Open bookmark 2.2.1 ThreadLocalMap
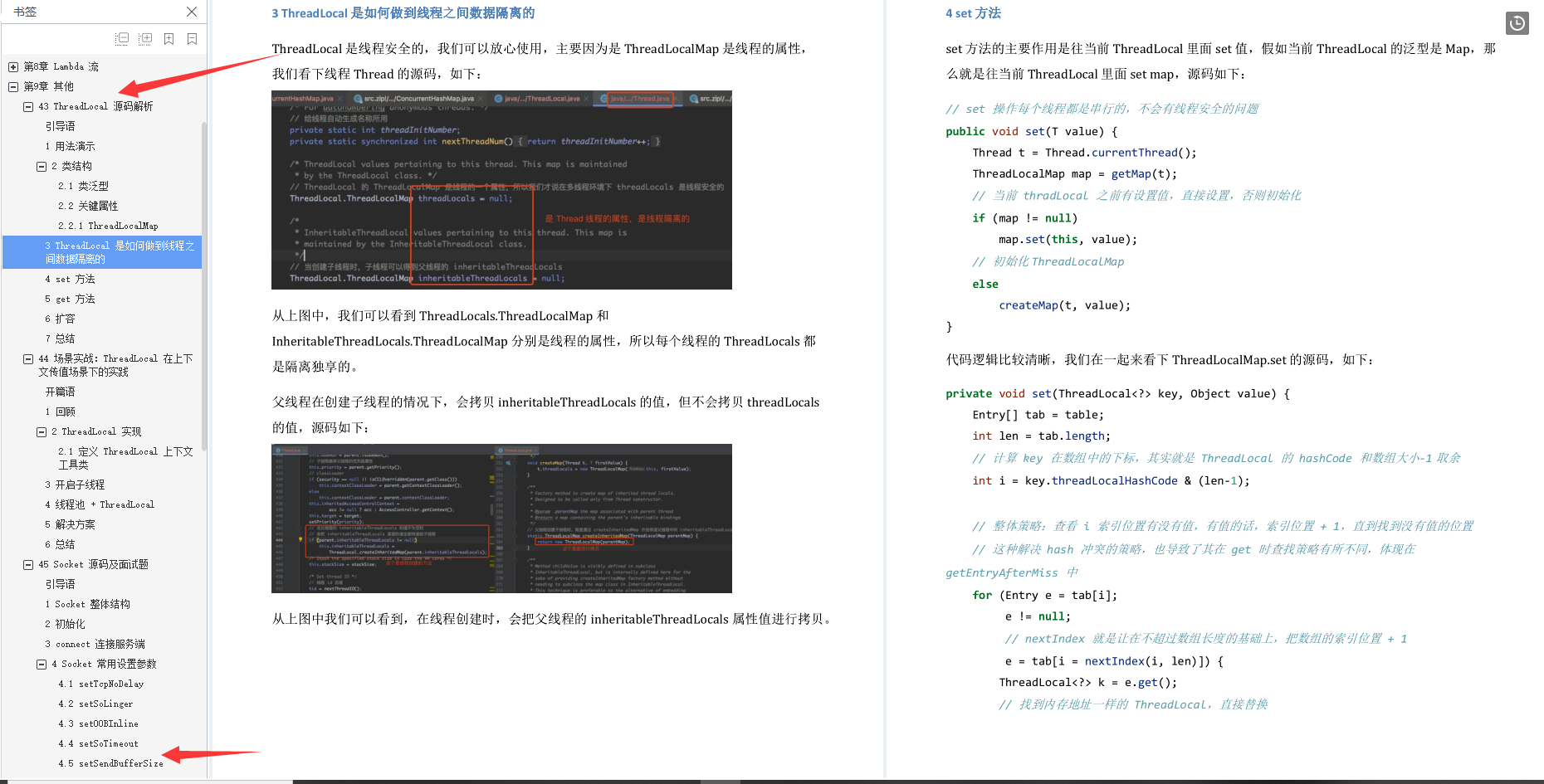The height and width of the screenshot is (784, 1544). [x=108, y=226]
